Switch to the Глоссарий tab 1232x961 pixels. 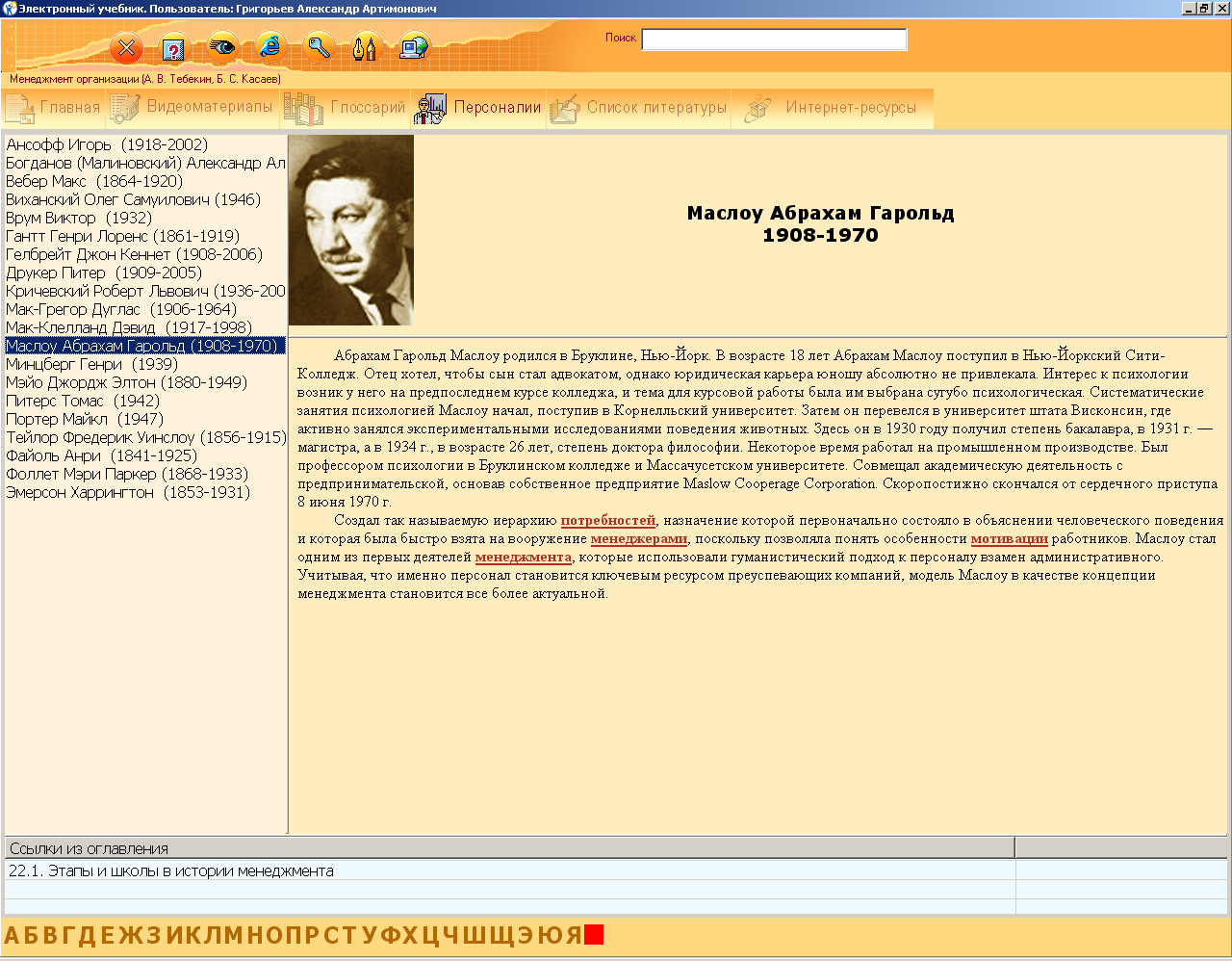[346, 108]
